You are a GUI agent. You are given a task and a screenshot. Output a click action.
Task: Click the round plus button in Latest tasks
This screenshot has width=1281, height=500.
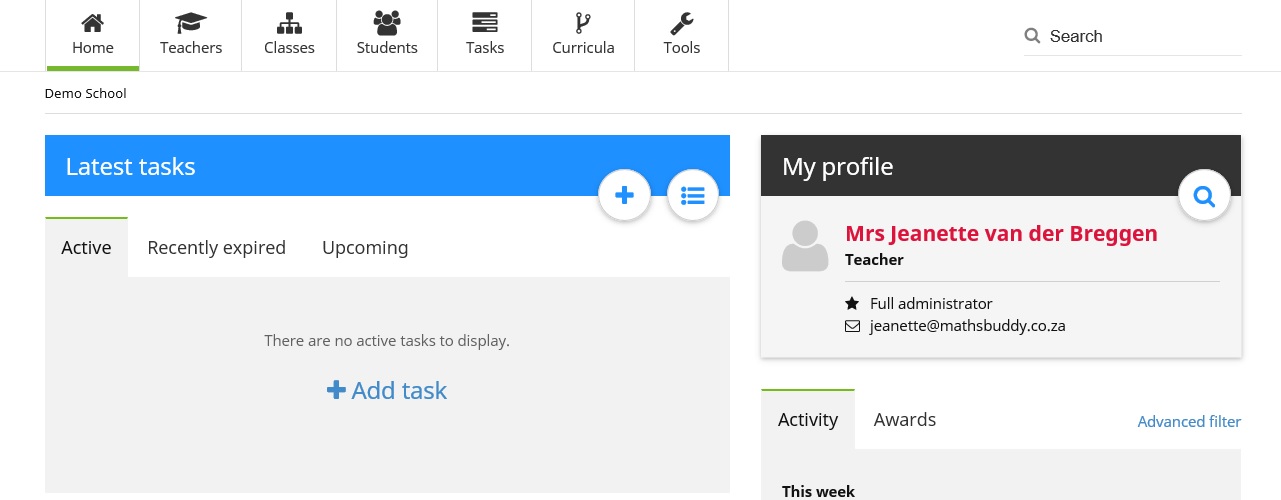(625, 196)
